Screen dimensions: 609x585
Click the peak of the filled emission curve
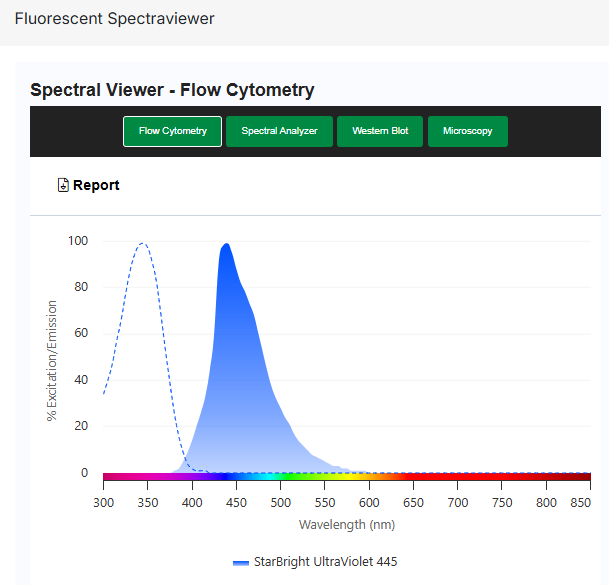coord(226,245)
